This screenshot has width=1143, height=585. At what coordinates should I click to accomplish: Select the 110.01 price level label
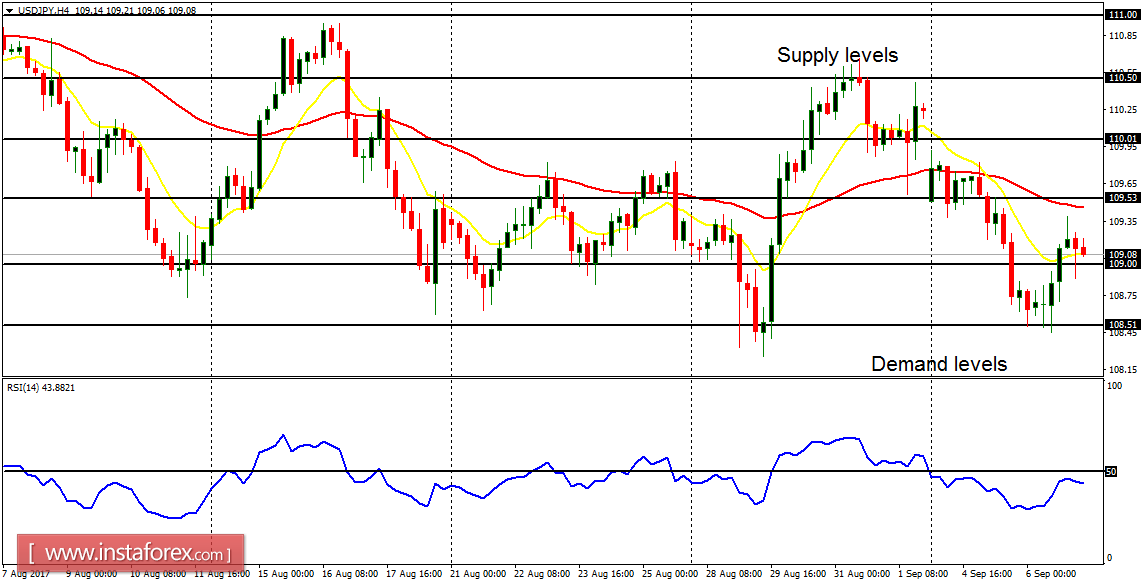(1121, 138)
